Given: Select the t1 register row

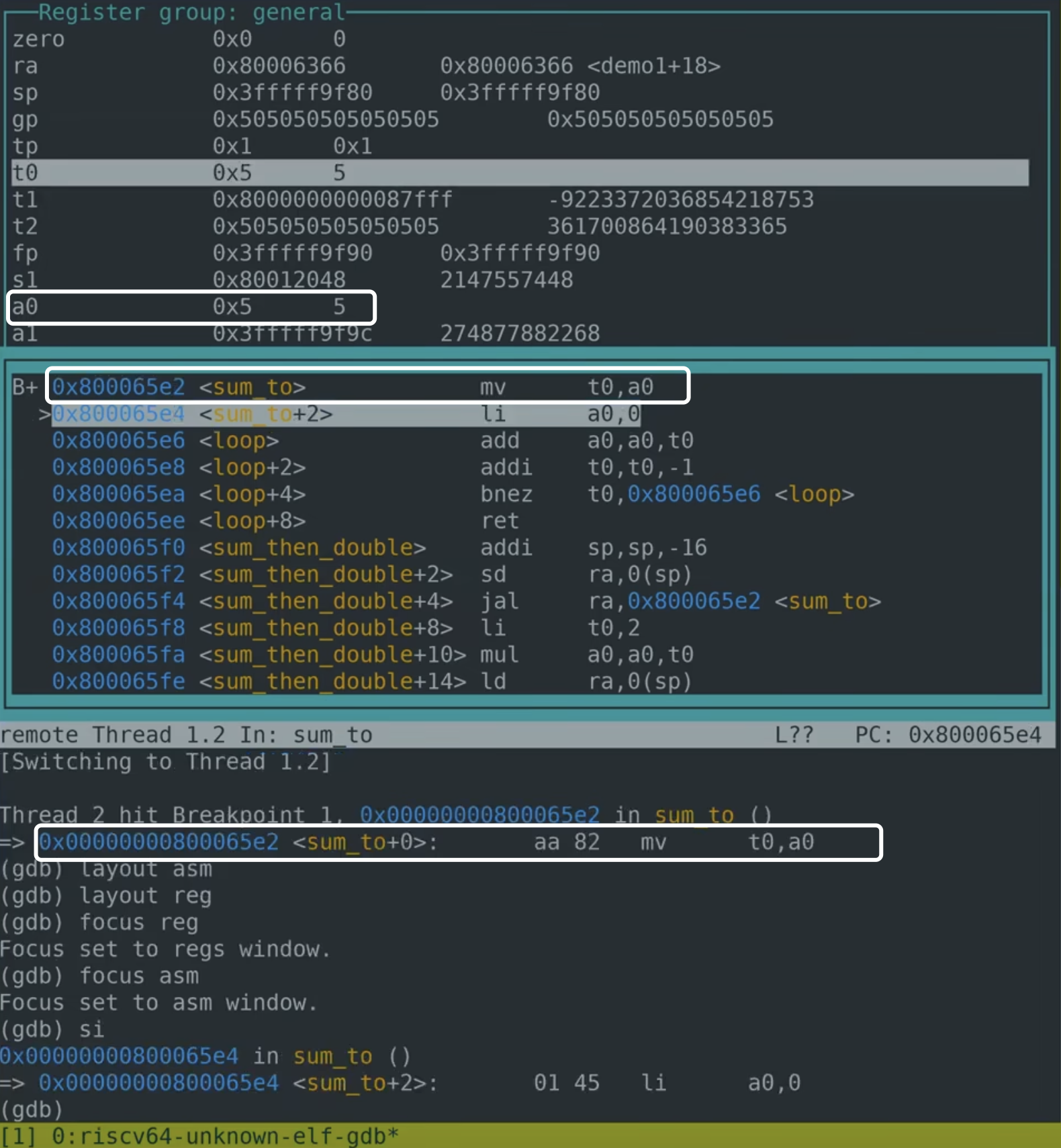Looking at the screenshot, I should tap(520, 199).
